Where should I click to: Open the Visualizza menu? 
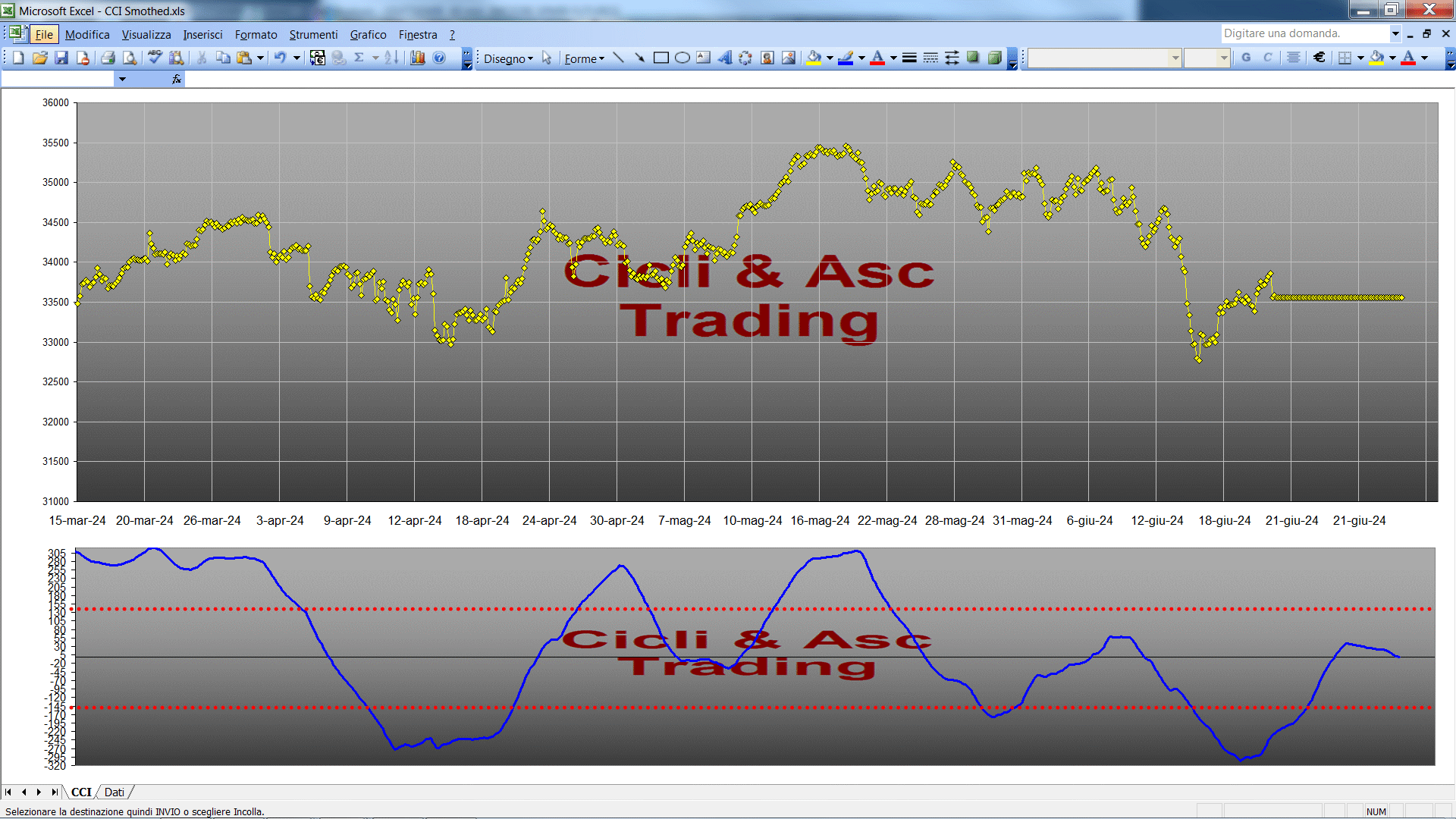point(146,34)
